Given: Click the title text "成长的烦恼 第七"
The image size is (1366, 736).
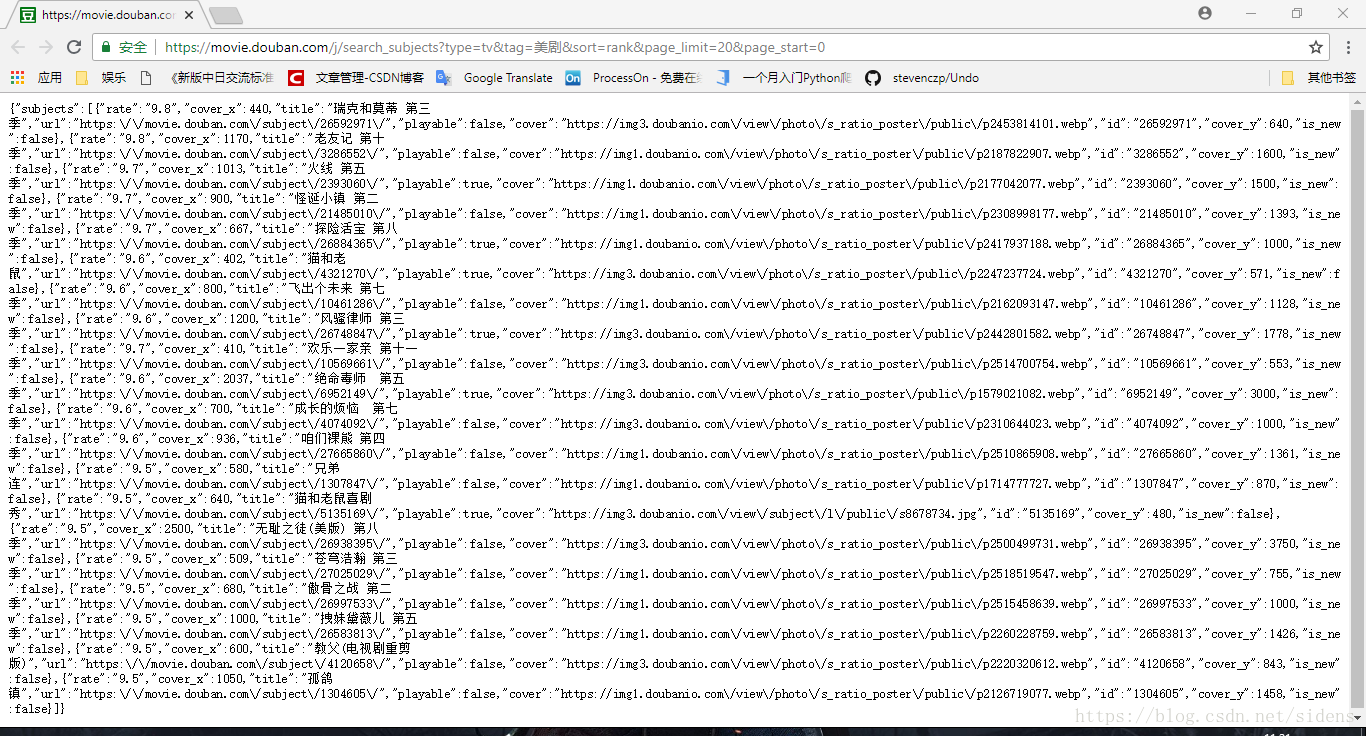Looking at the screenshot, I should click(x=347, y=408).
